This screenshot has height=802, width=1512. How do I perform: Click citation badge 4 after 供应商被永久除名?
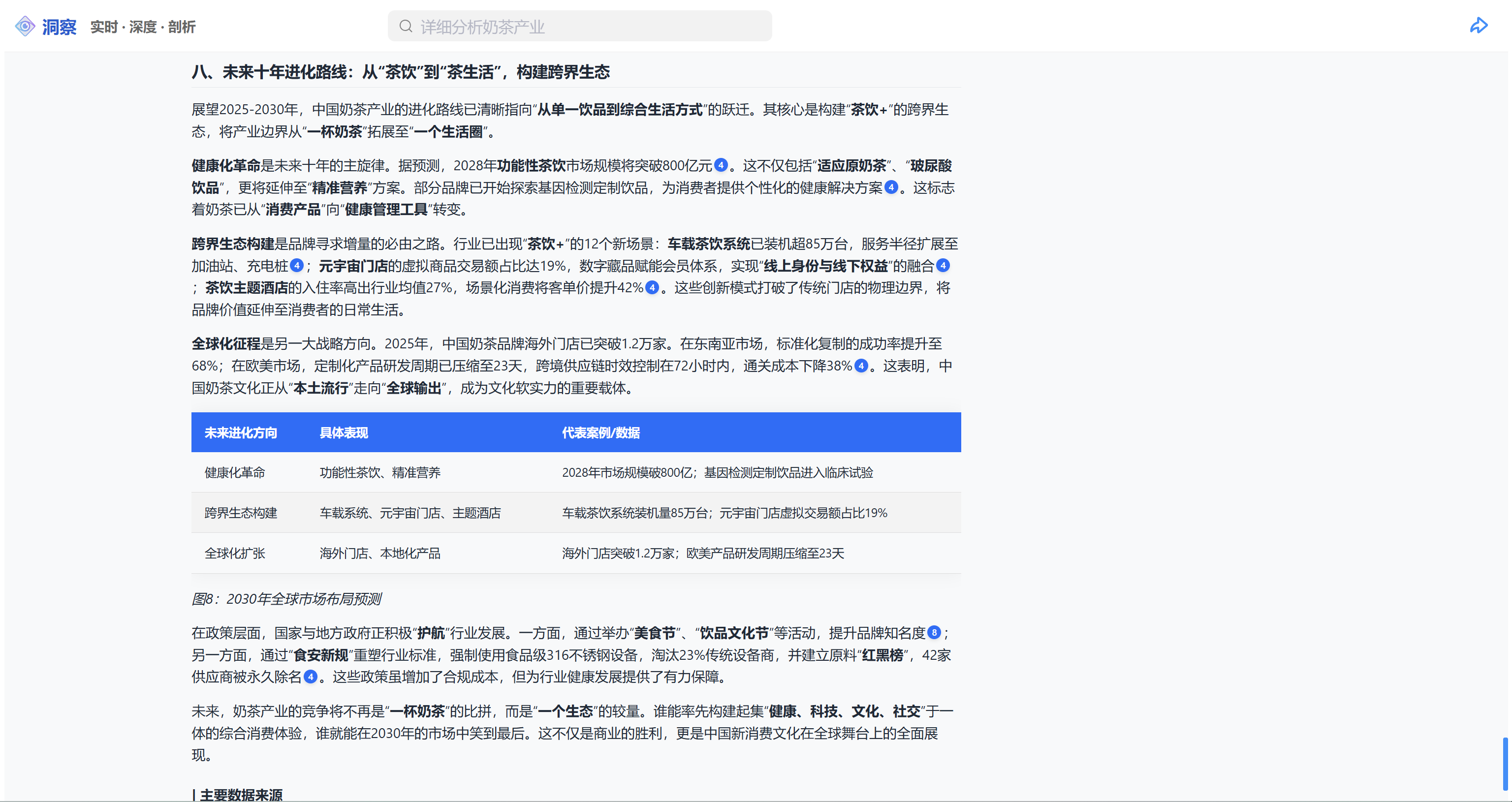(311, 677)
